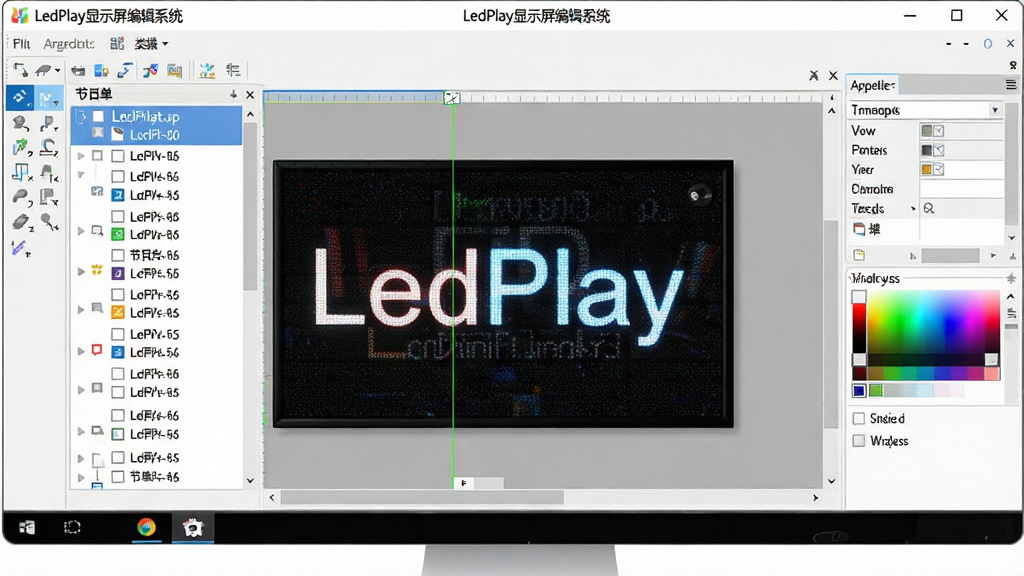Click the align-lines icon in the top toolbar
The height and width of the screenshot is (576, 1024).
(x=232, y=70)
